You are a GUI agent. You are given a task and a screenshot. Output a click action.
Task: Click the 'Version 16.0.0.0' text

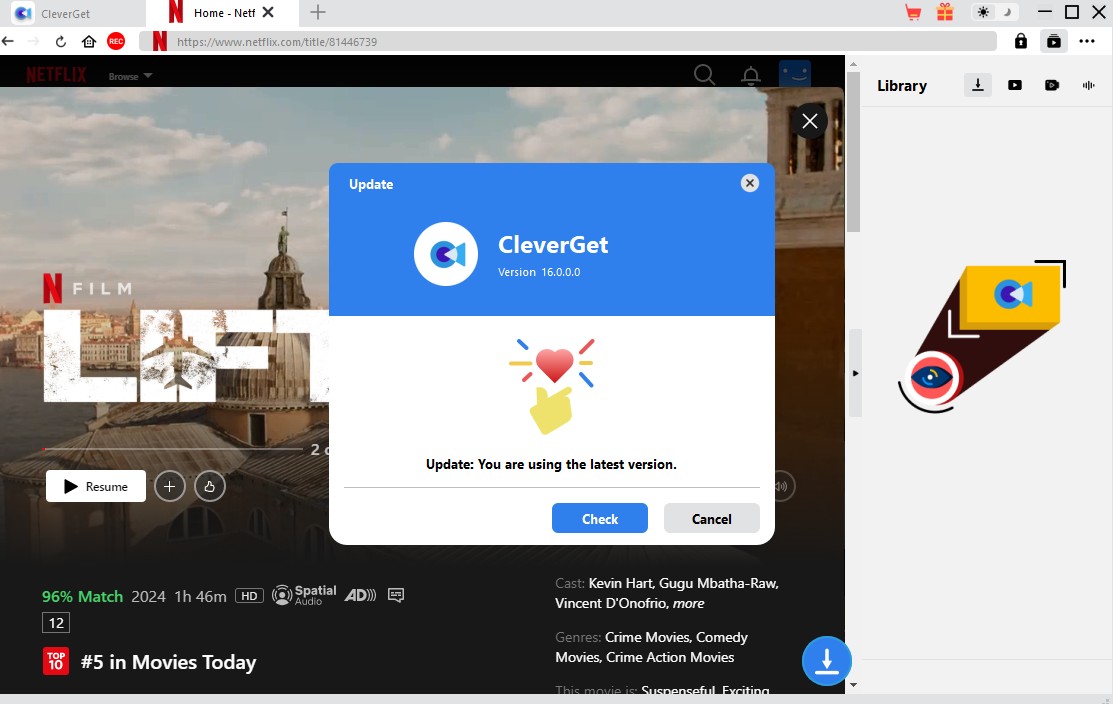(539, 272)
